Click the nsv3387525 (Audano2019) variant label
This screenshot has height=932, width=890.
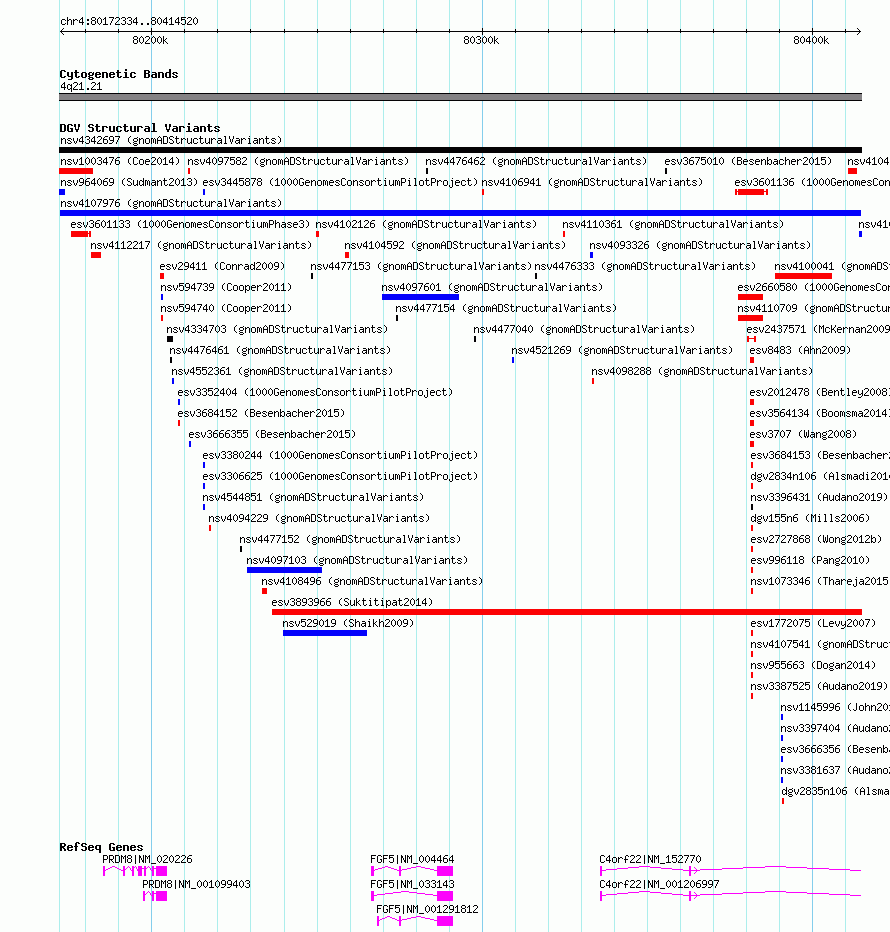click(x=819, y=686)
